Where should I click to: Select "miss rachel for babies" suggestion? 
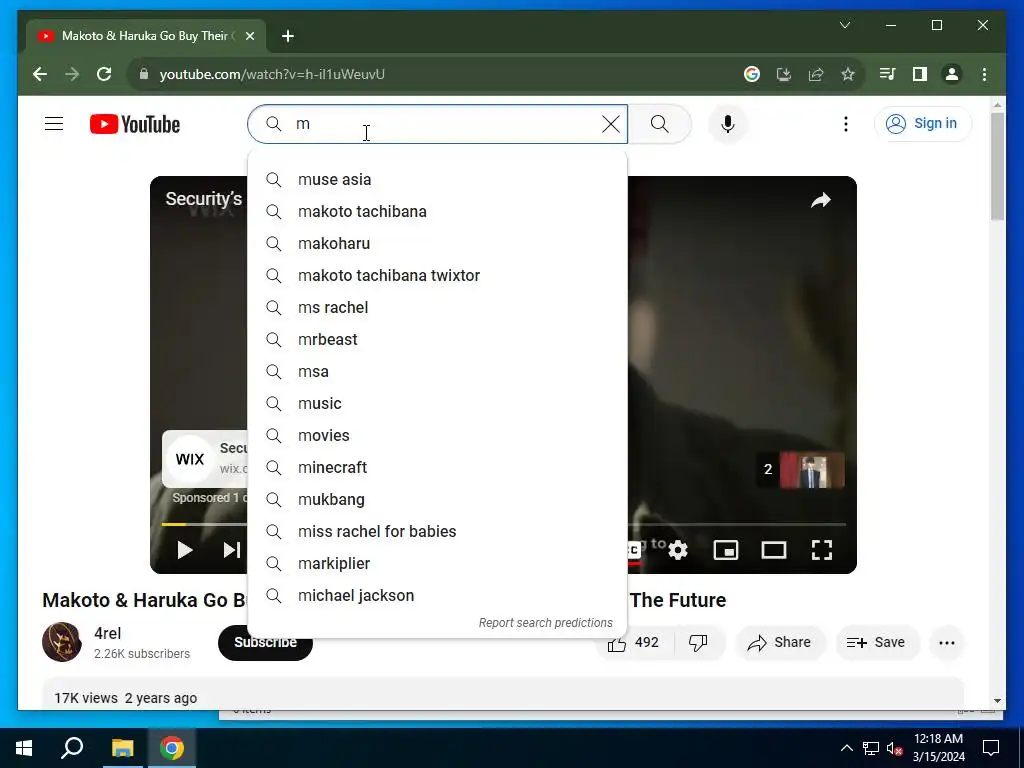(438, 532)
